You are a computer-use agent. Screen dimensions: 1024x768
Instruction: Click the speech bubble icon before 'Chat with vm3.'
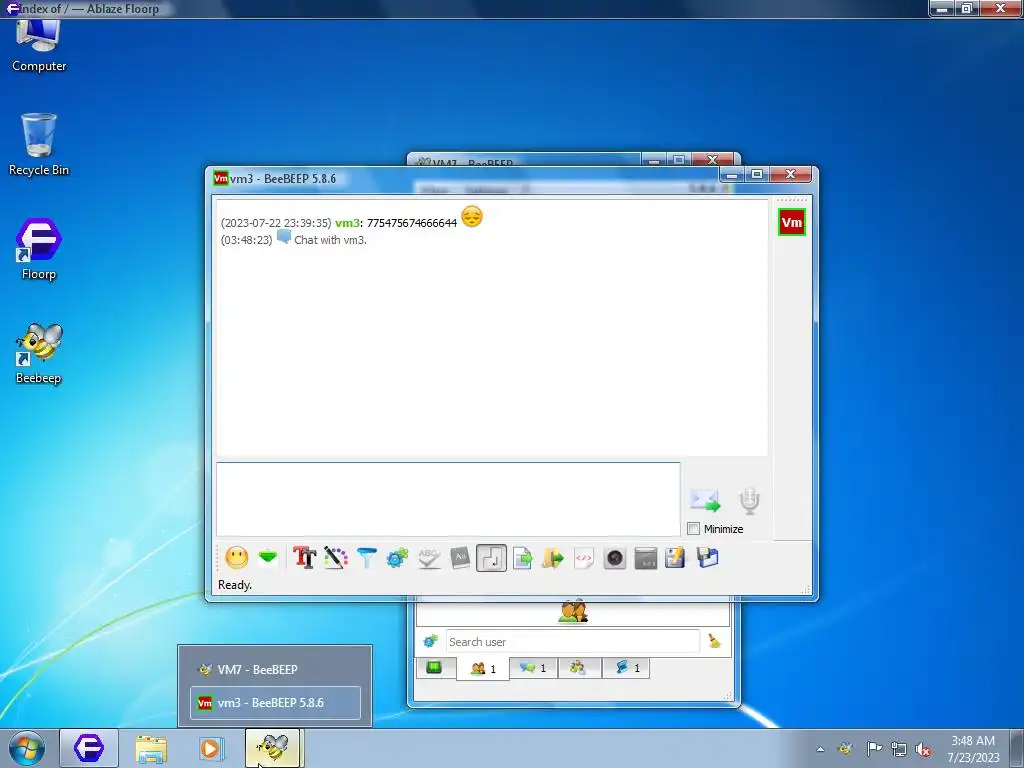(x=283, y=237)
